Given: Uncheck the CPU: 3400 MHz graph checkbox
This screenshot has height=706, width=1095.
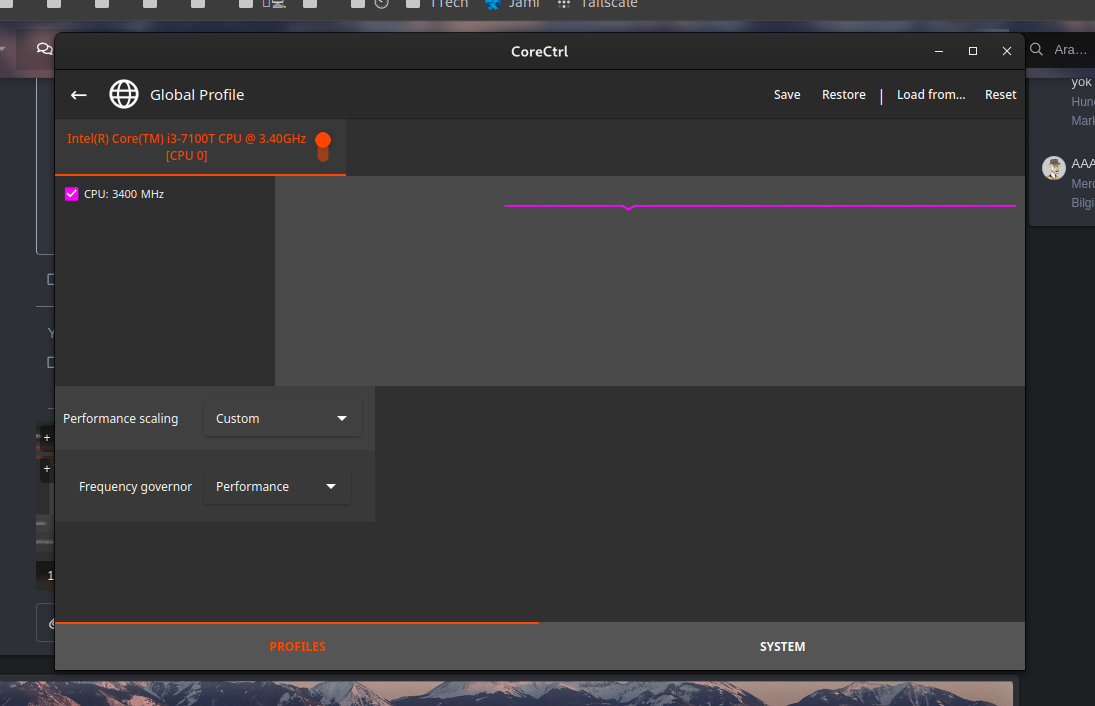Looking at the screenshot, I should 71,194.
